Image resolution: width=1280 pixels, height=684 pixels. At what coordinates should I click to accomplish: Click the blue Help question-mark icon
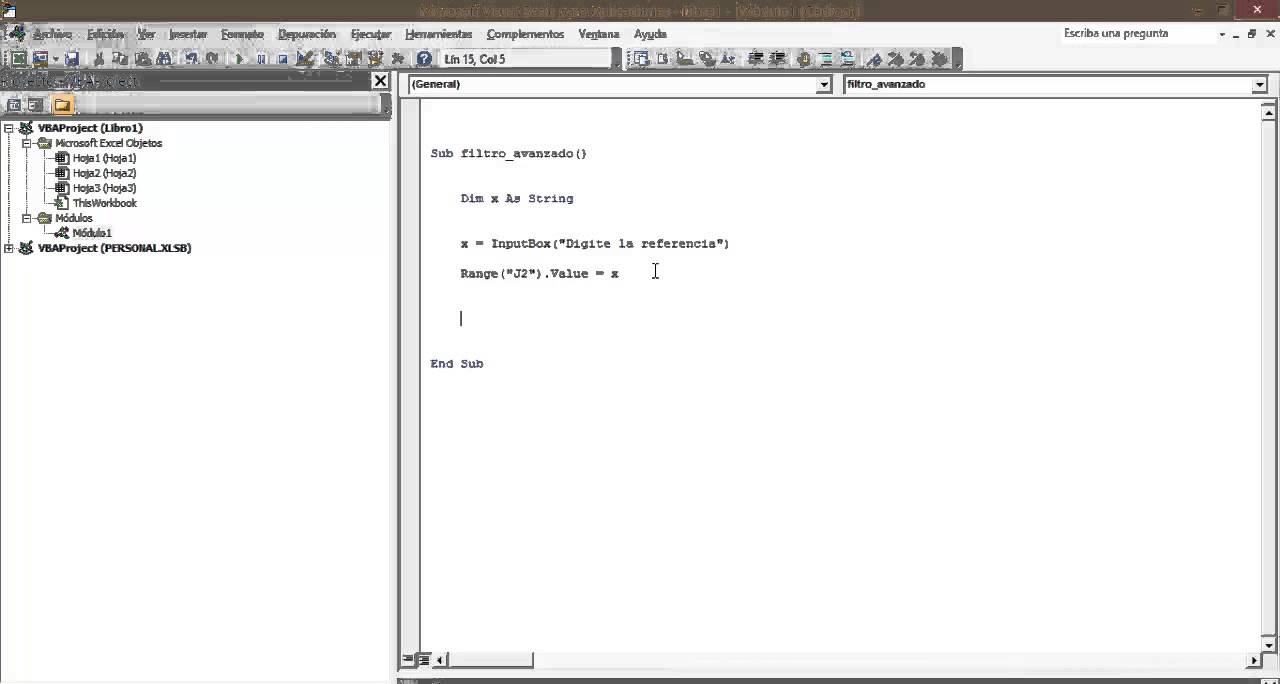424,59
